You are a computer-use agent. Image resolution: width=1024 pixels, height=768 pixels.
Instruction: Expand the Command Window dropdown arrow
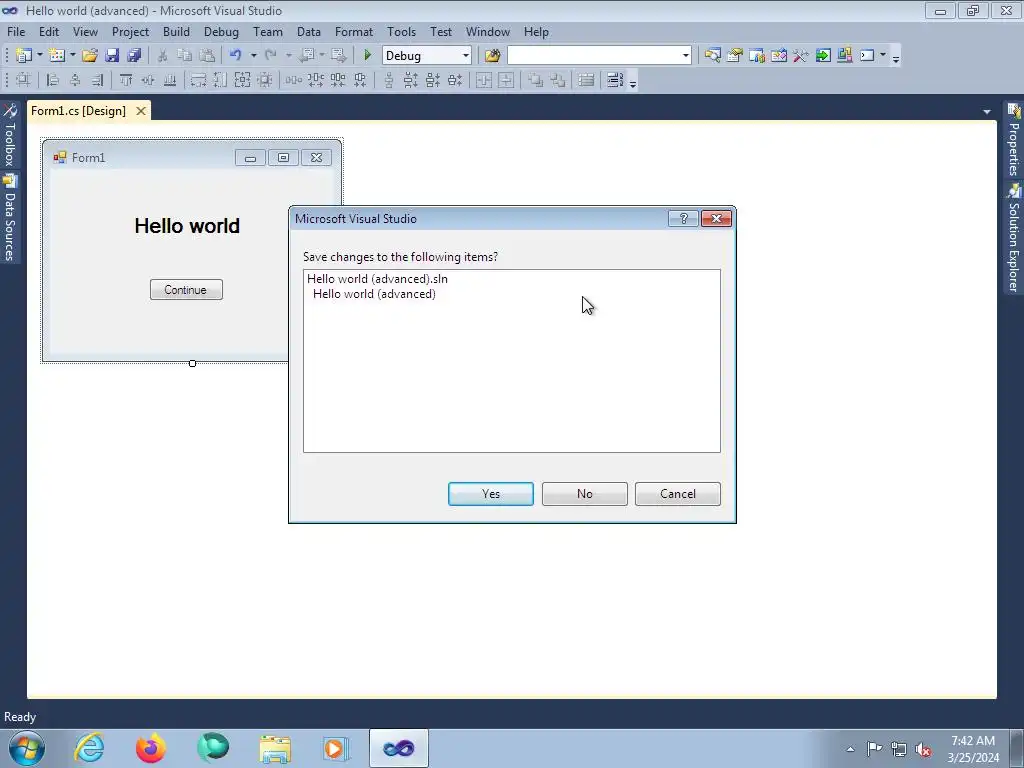[x=883, y=56]
